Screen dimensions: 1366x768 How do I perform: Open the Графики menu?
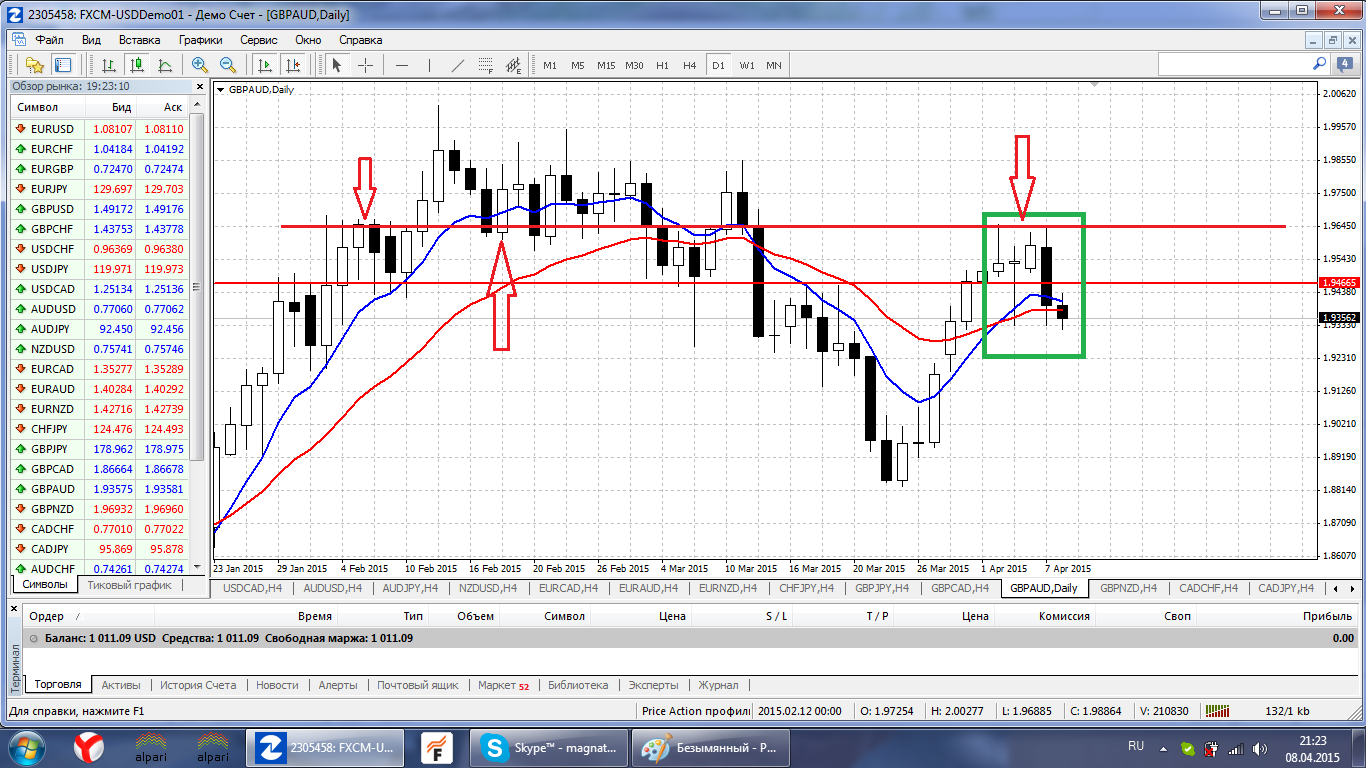(x=201, y=40)
